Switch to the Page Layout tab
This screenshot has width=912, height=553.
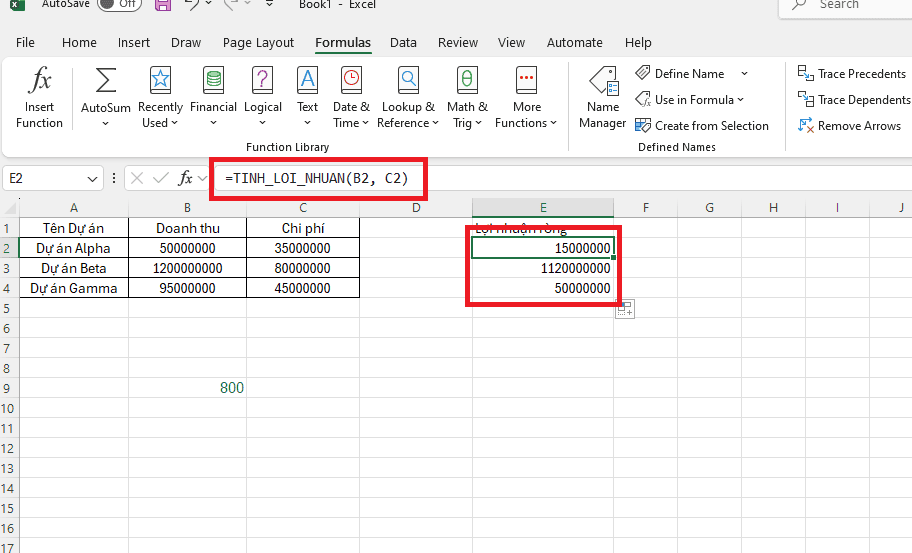click(258, 42)
